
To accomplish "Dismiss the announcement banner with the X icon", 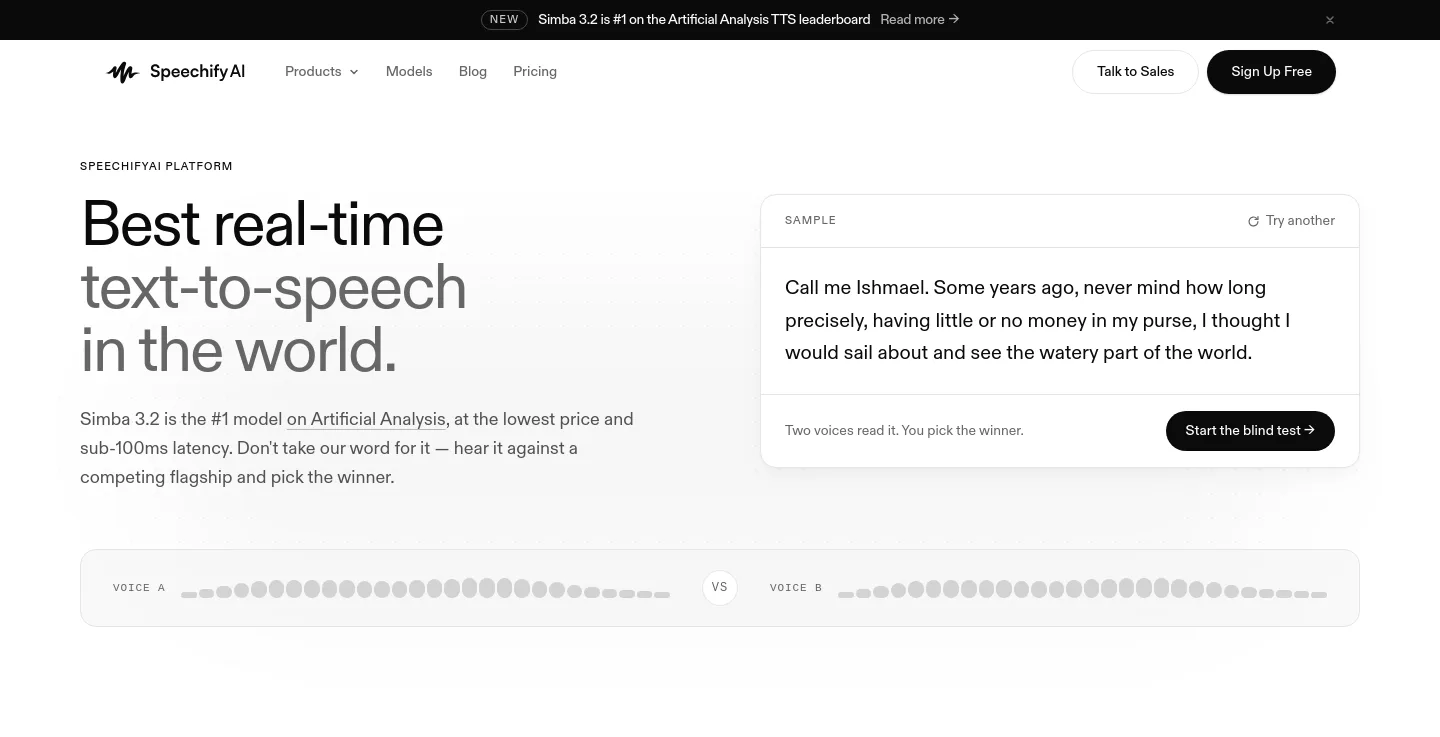I will tap(1330, 20).
